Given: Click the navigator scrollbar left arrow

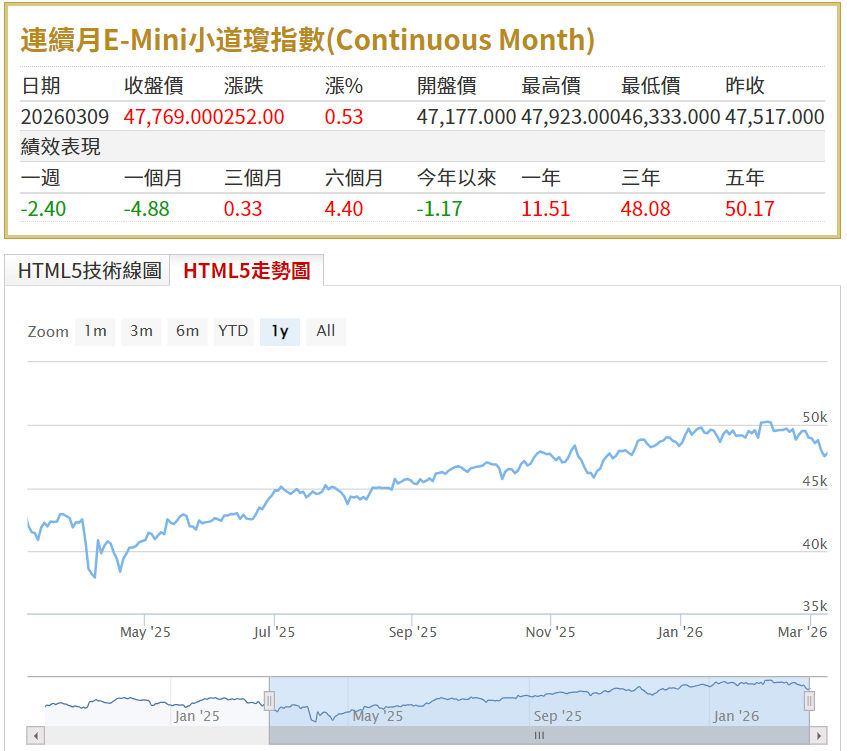Looking at the screenshot, I should 35,736.
